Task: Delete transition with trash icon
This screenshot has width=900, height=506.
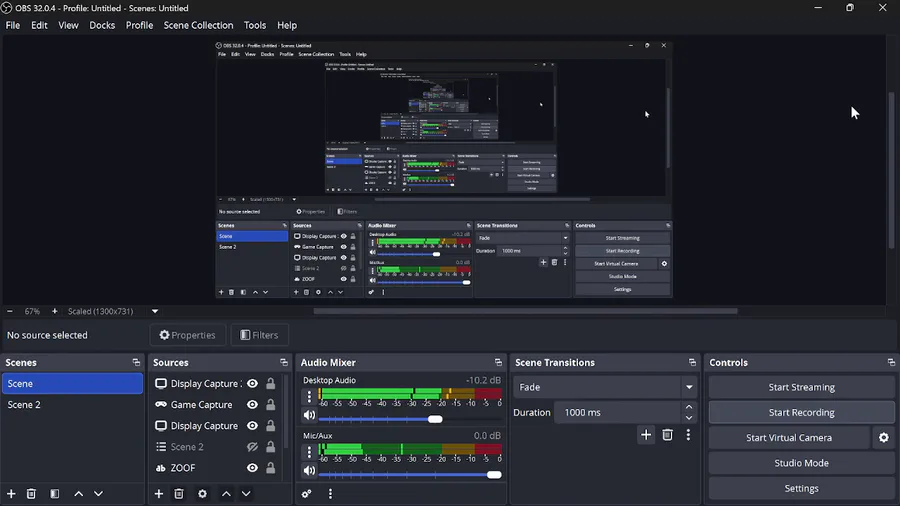Action: (x=667, y=435)
